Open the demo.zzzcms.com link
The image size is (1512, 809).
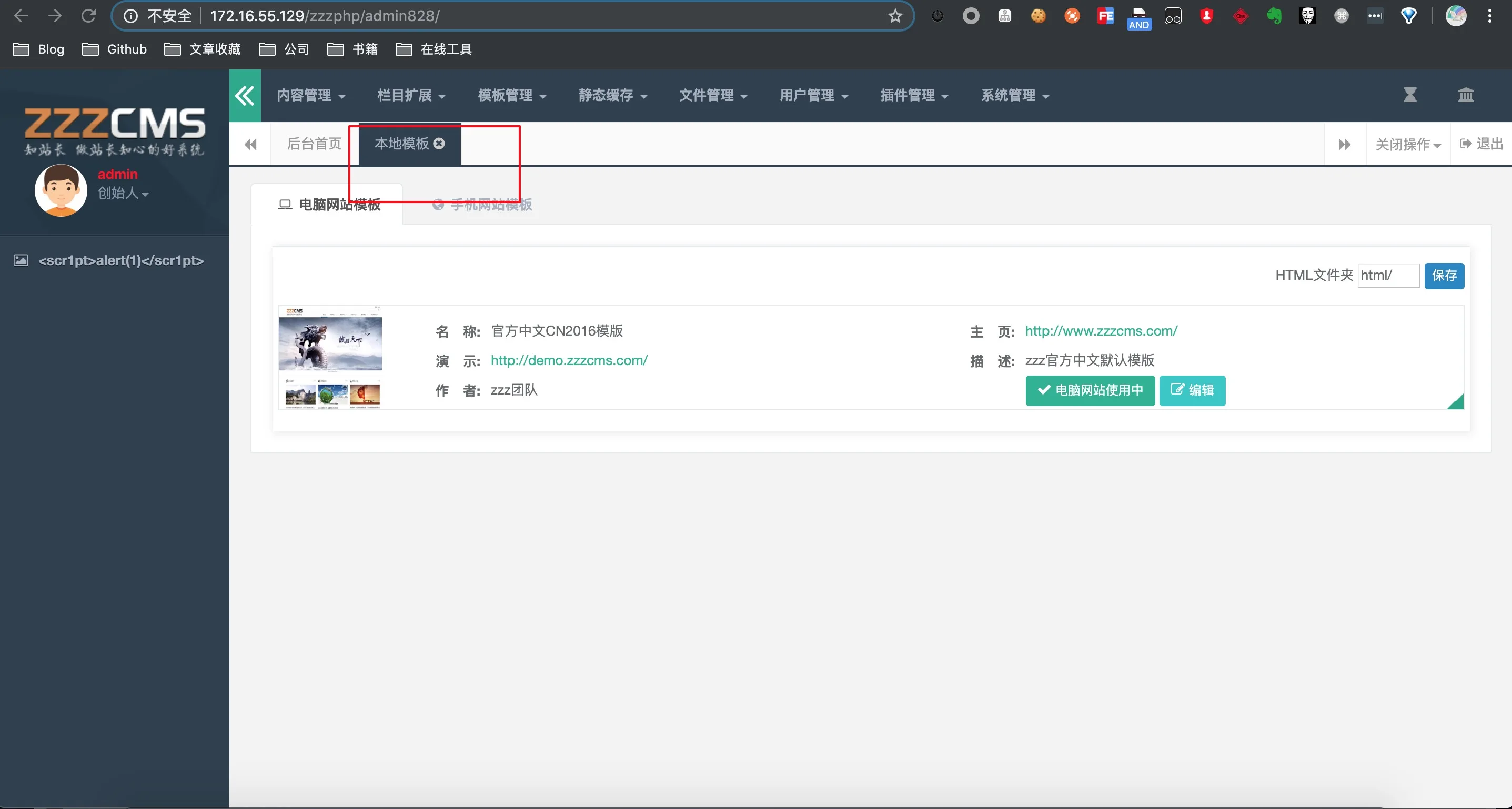tap(569, 360)
